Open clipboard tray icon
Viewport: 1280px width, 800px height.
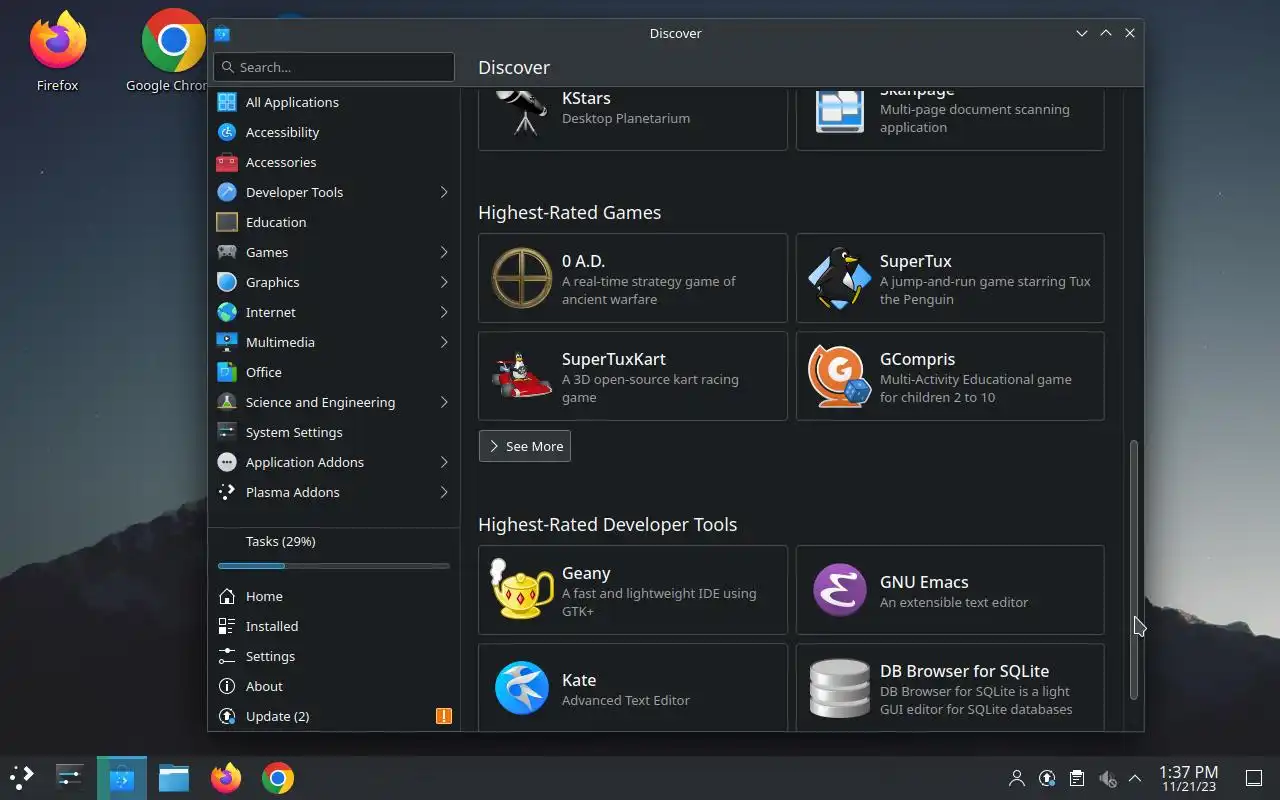coord(1077,778)
